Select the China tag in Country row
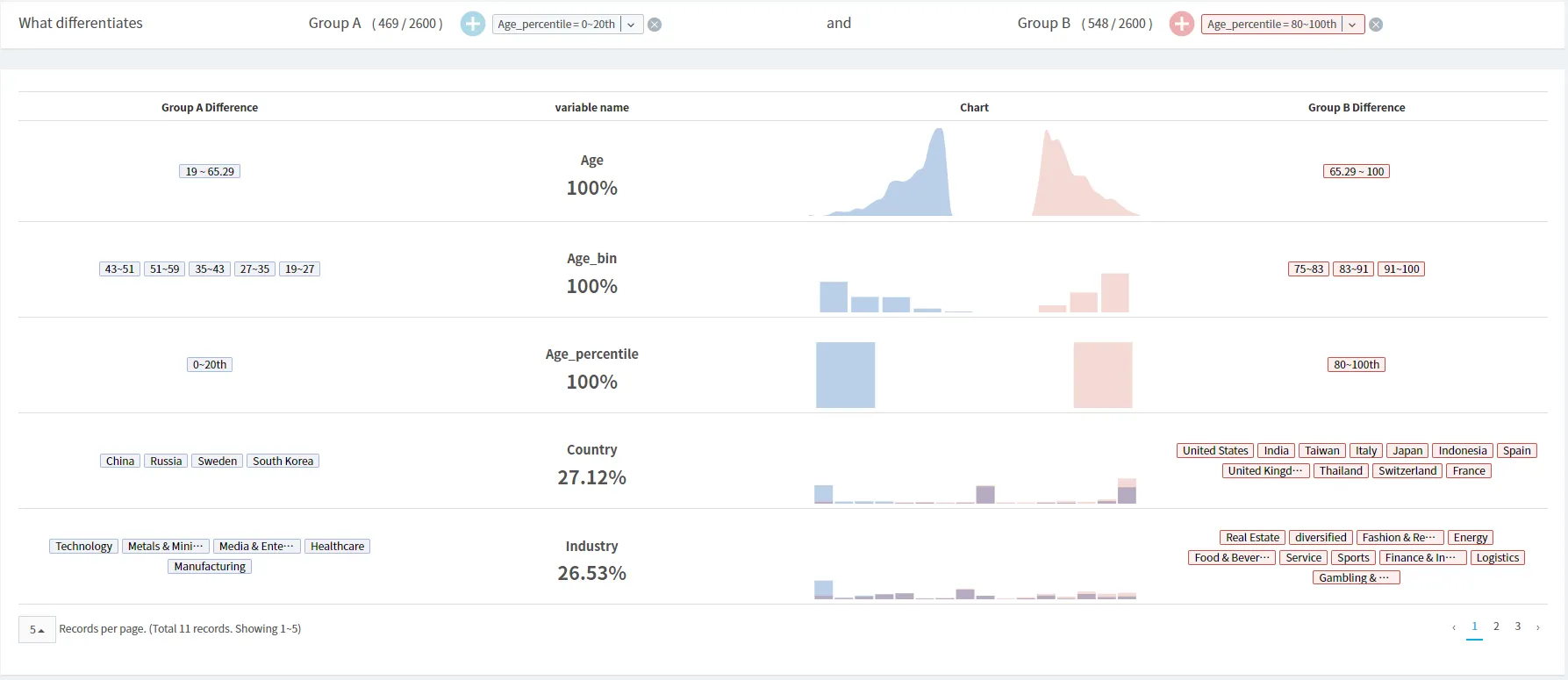The width and height of the screenshot is (1568, 680). [x=120, y=461]
